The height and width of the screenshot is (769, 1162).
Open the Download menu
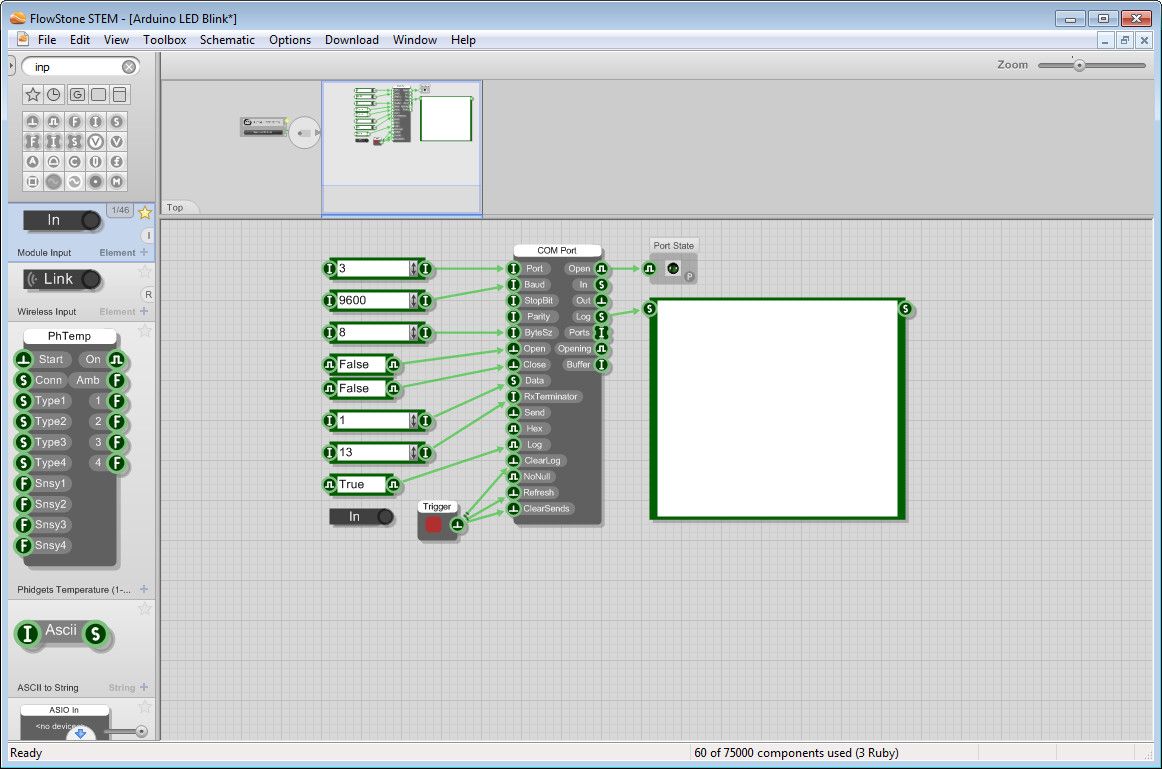(x=351, y=40)
